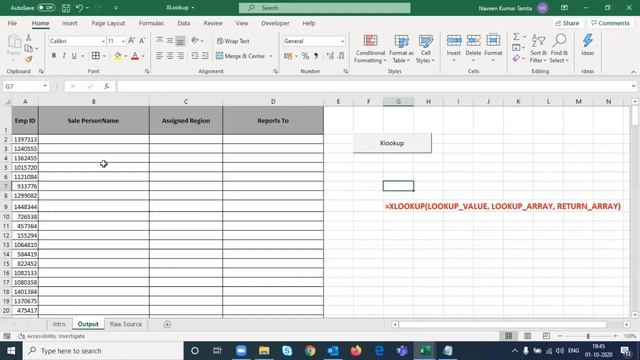This screenshot has height=360, width=640.
Task: Click the Font Color letter A icon
Action: pos(135,56)
